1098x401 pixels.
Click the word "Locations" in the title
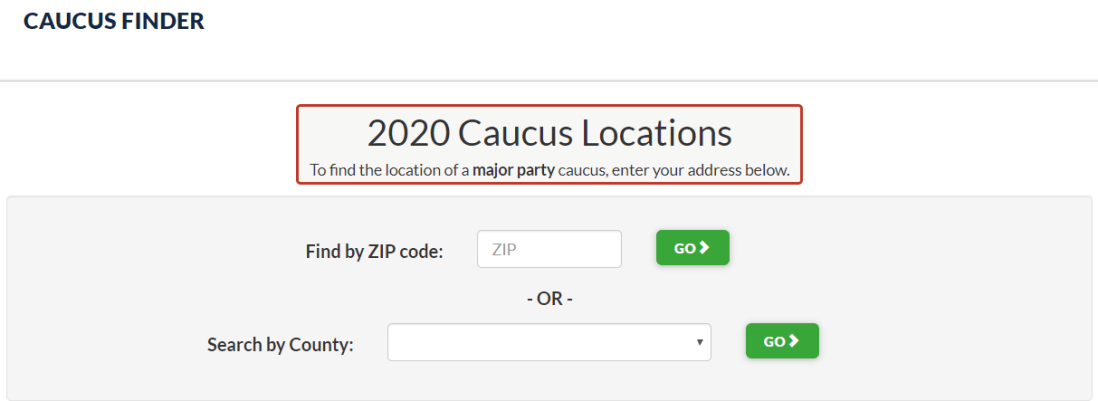click(x=659, y=133)
